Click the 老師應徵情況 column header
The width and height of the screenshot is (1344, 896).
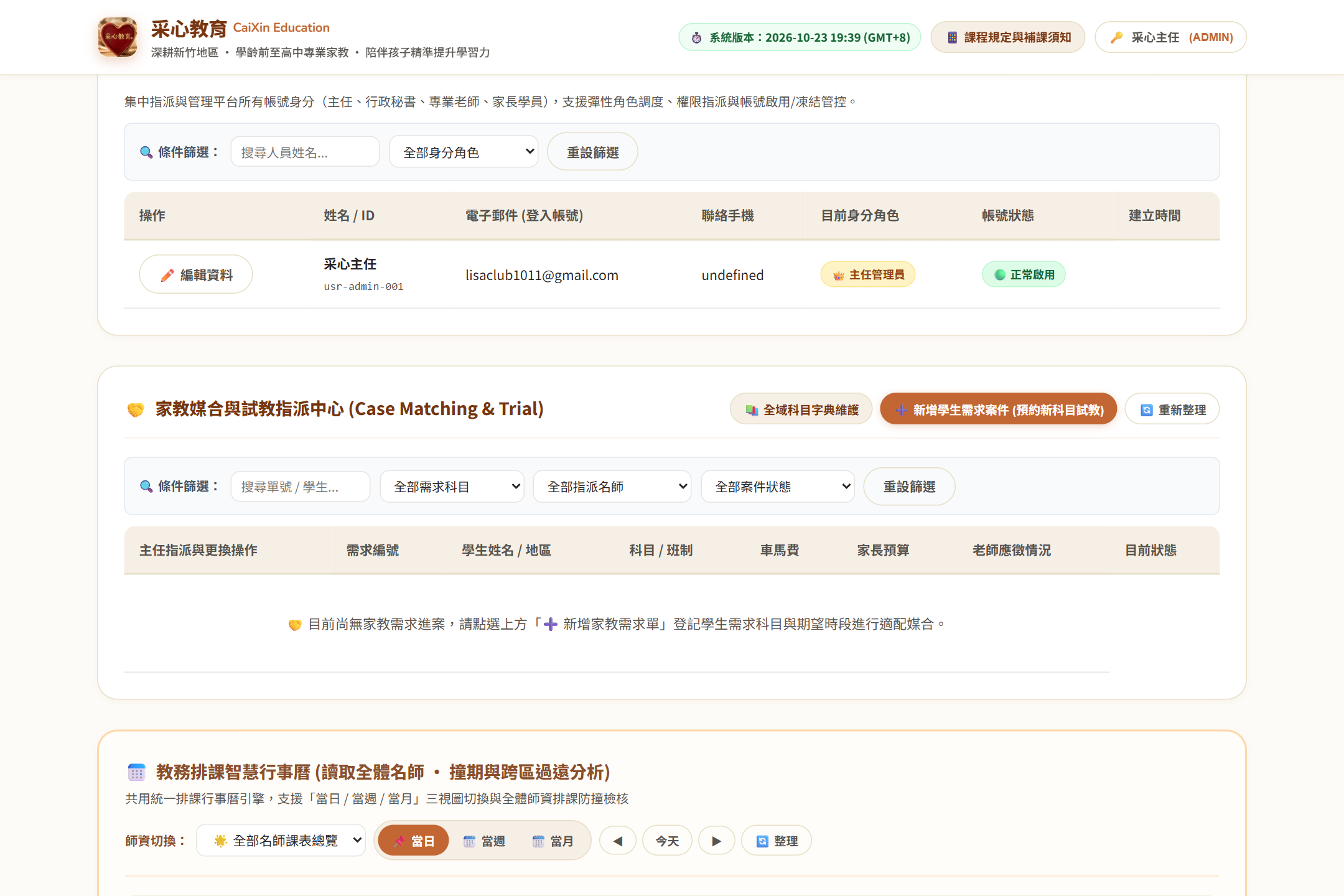coord(1012,550)
